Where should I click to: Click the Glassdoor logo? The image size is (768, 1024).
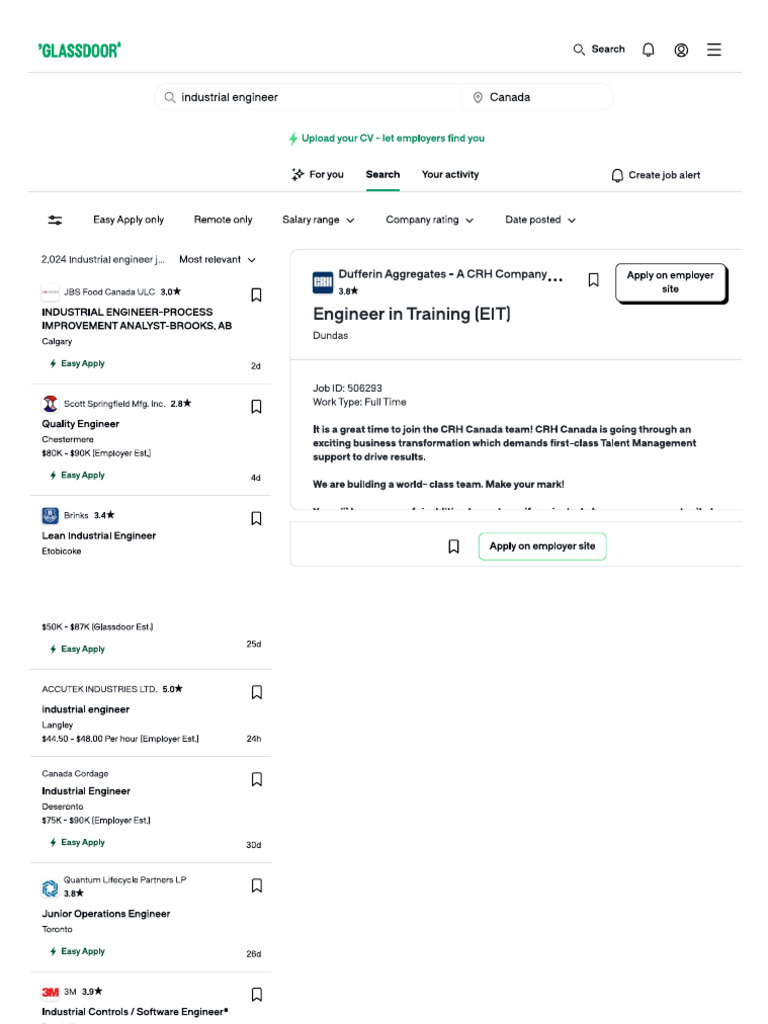point(79,50)
